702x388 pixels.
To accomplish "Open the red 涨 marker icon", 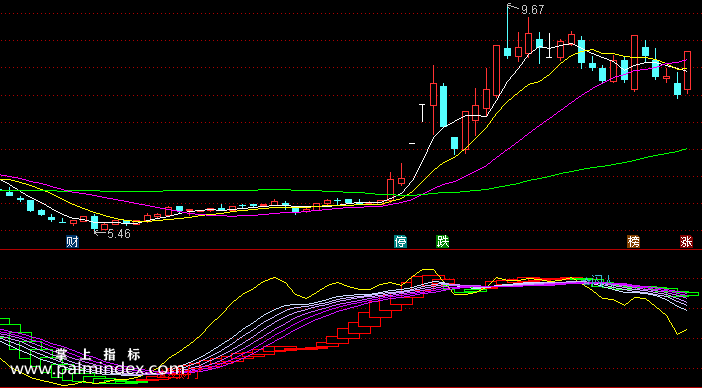I will point(686,242).
